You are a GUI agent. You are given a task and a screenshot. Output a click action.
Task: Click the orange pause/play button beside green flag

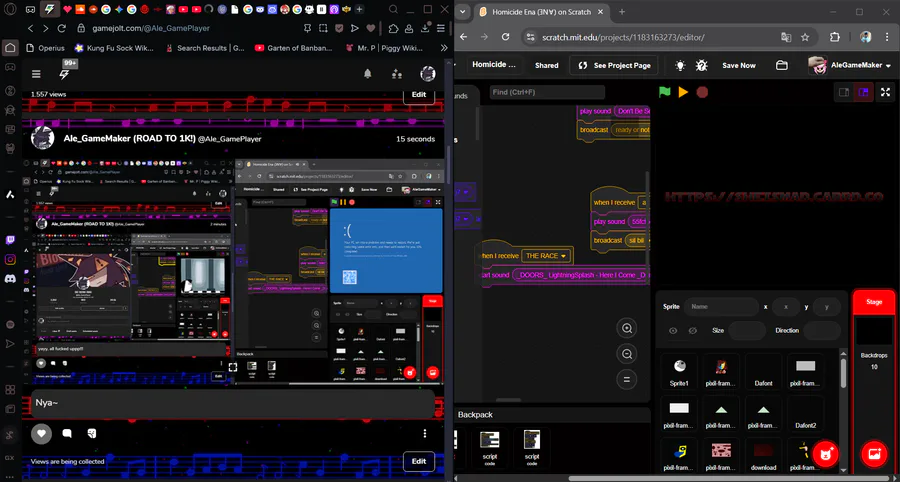point(683,92)
